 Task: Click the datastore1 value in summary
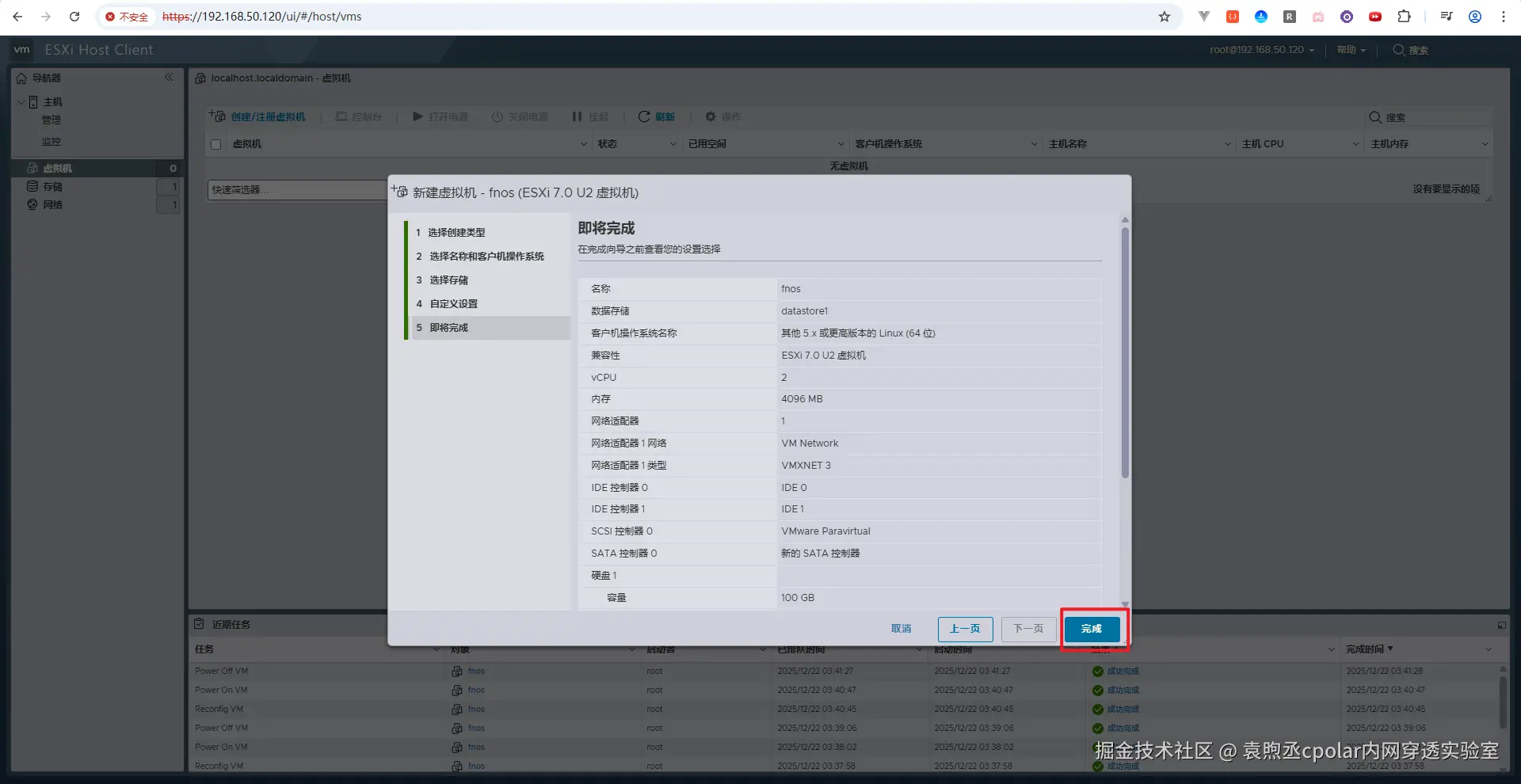click(x=804, y=311)
